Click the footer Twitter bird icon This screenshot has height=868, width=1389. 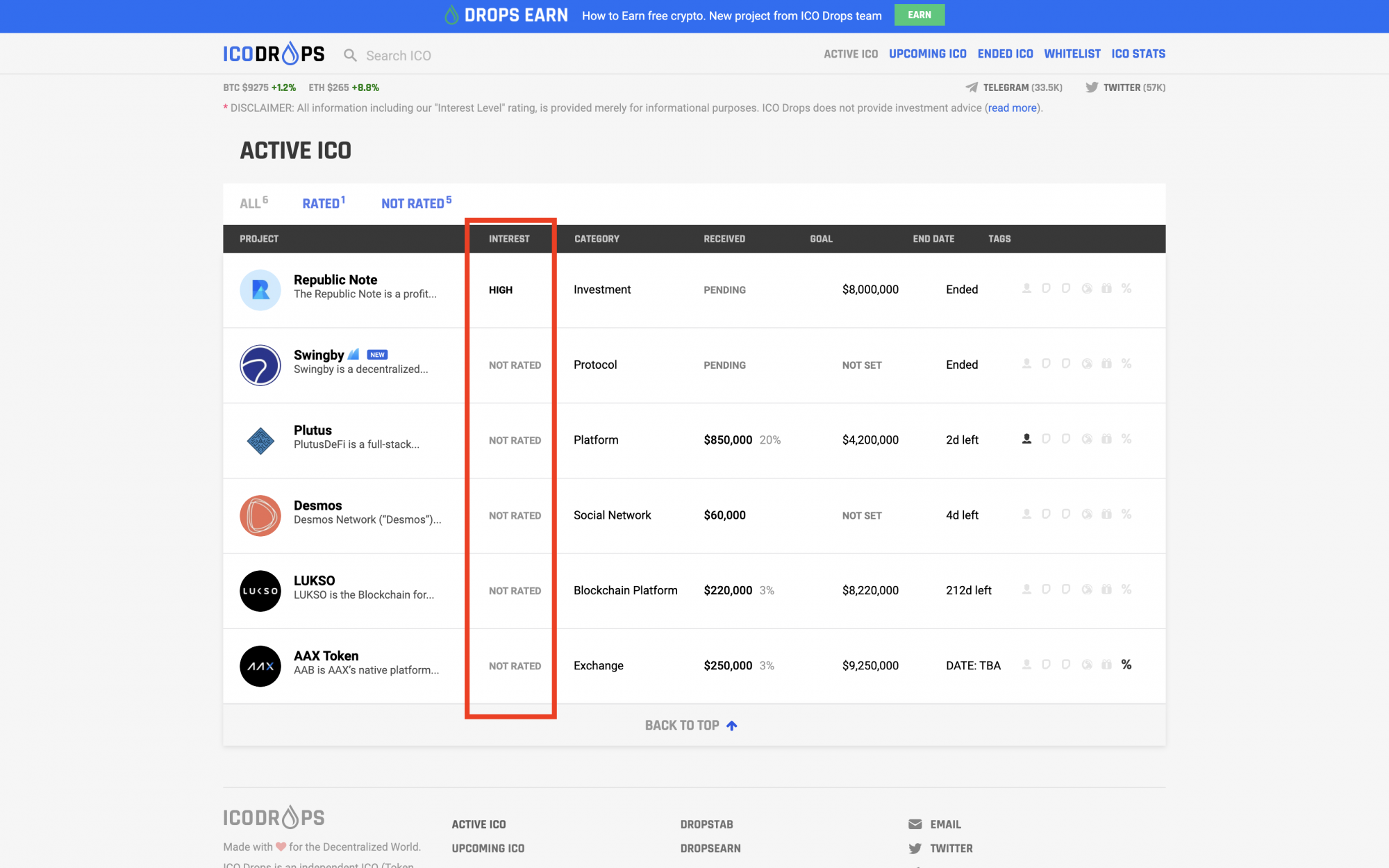(915, 849)
